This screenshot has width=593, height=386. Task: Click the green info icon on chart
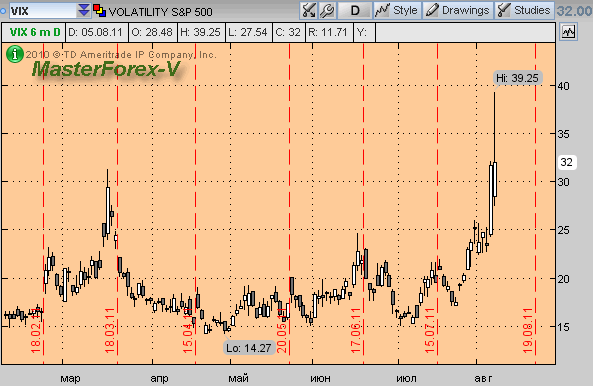click(x=15, y=54)
